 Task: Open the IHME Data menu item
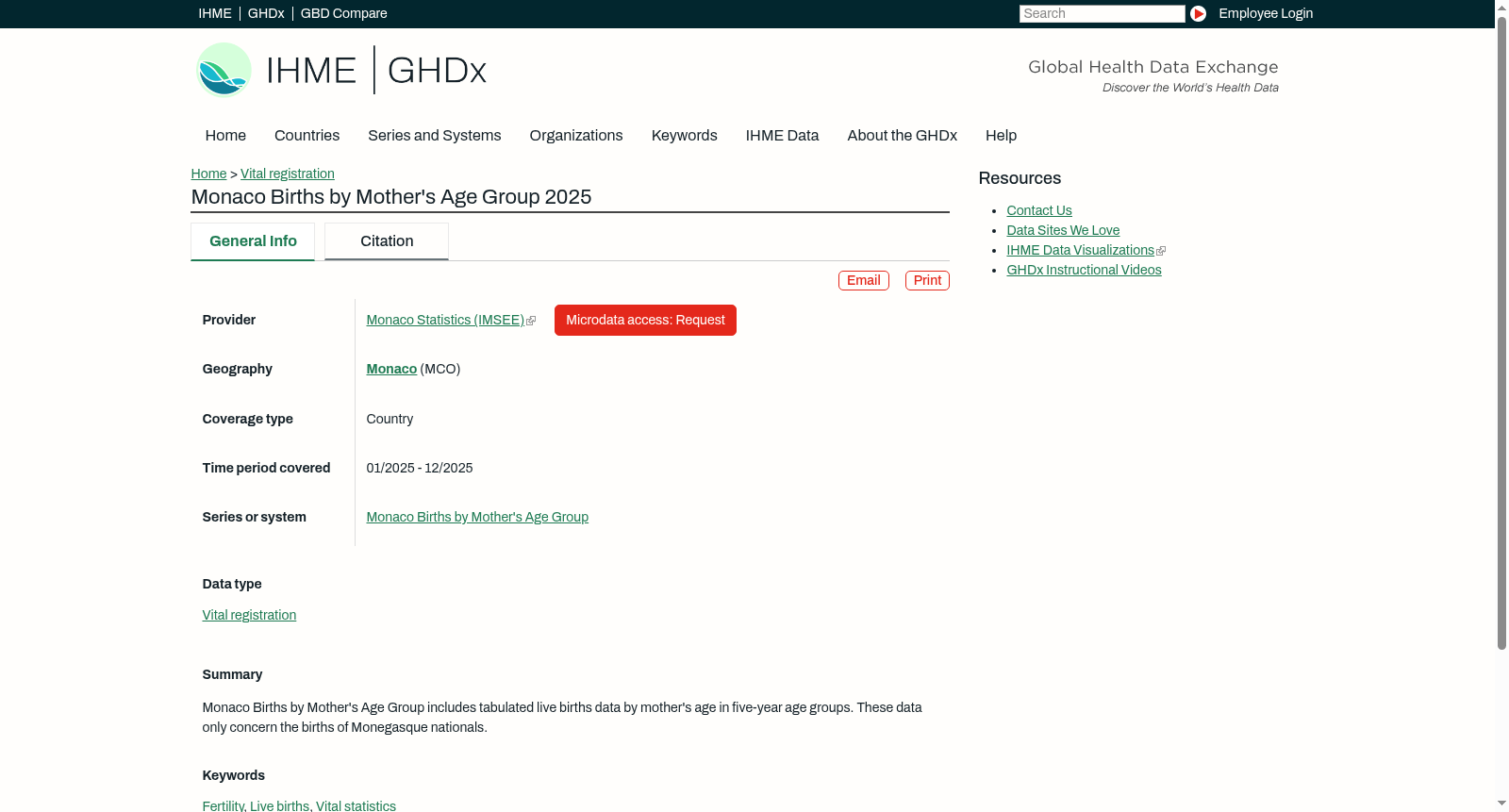tap(782, 136)
